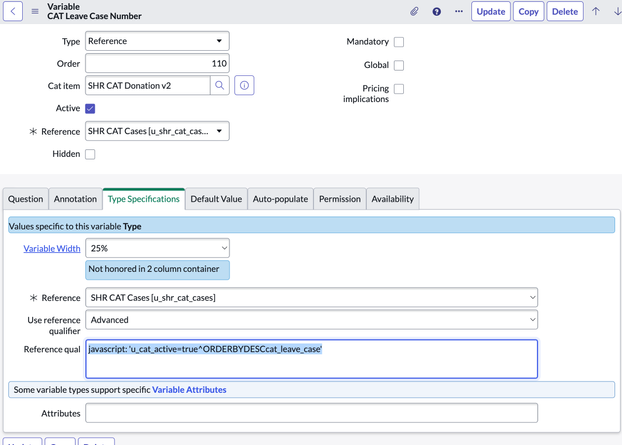This screenshot has height=445, width=622.
Task: Uncheck the Active checkbox
Action: point(90,108)
